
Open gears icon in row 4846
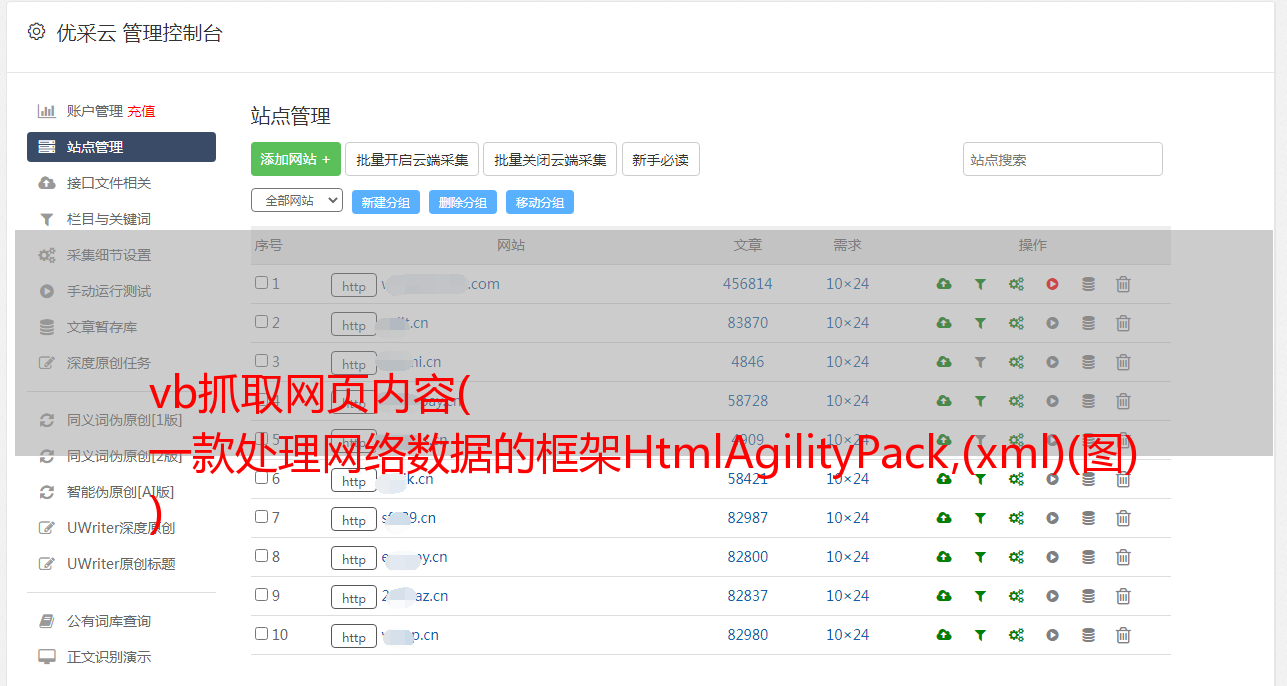coord(1016,362)
